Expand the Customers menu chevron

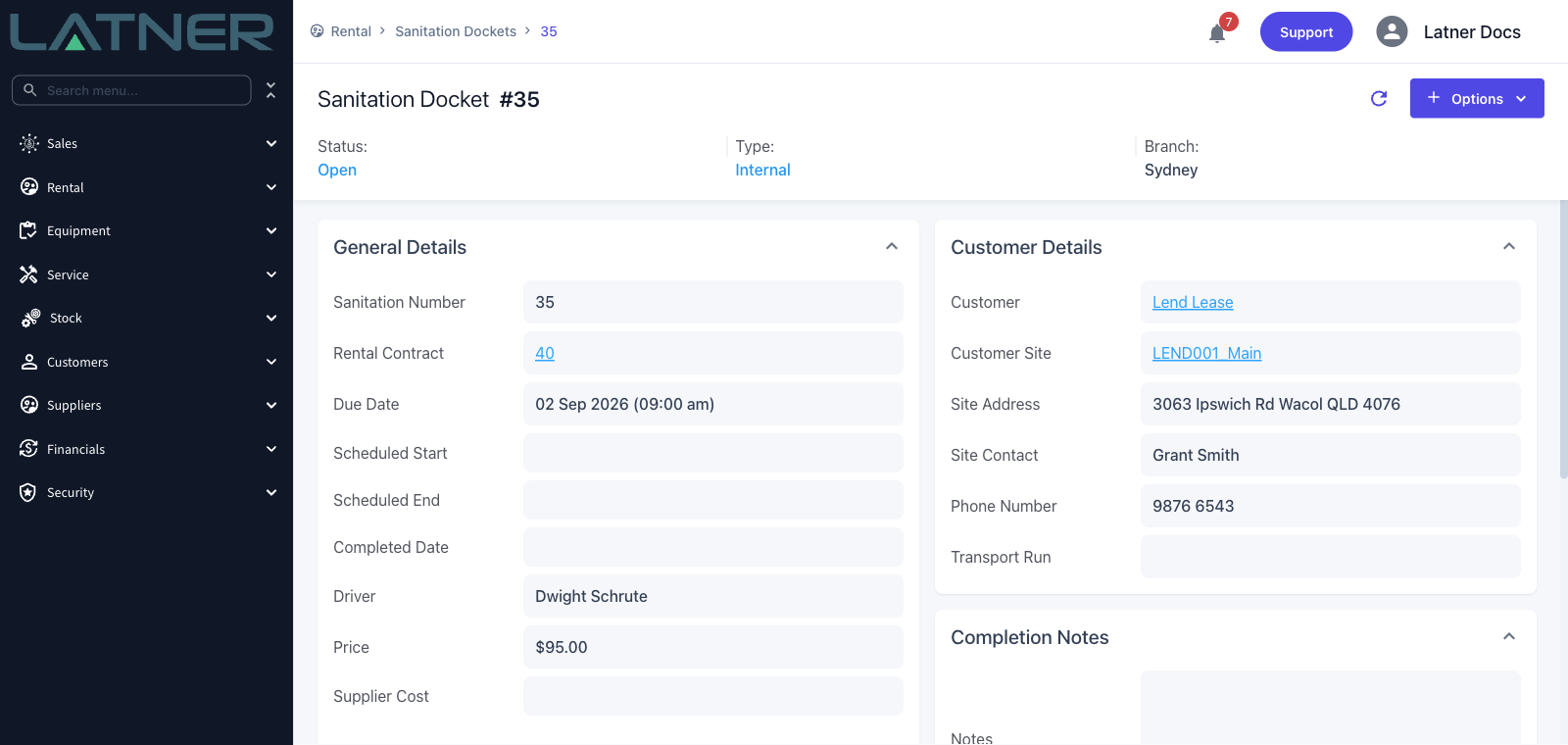click(271, 362)
